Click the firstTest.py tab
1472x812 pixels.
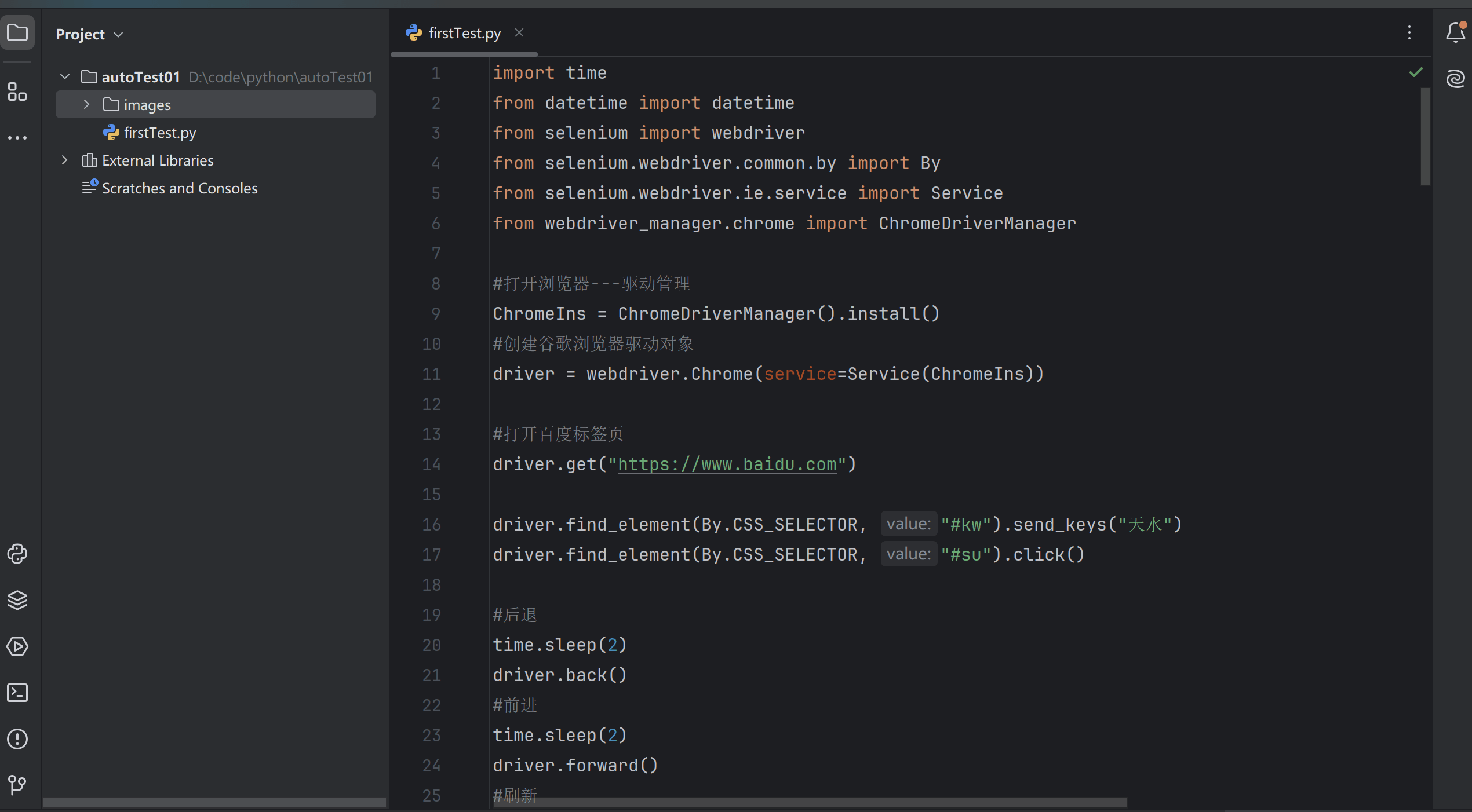point(464,33)
